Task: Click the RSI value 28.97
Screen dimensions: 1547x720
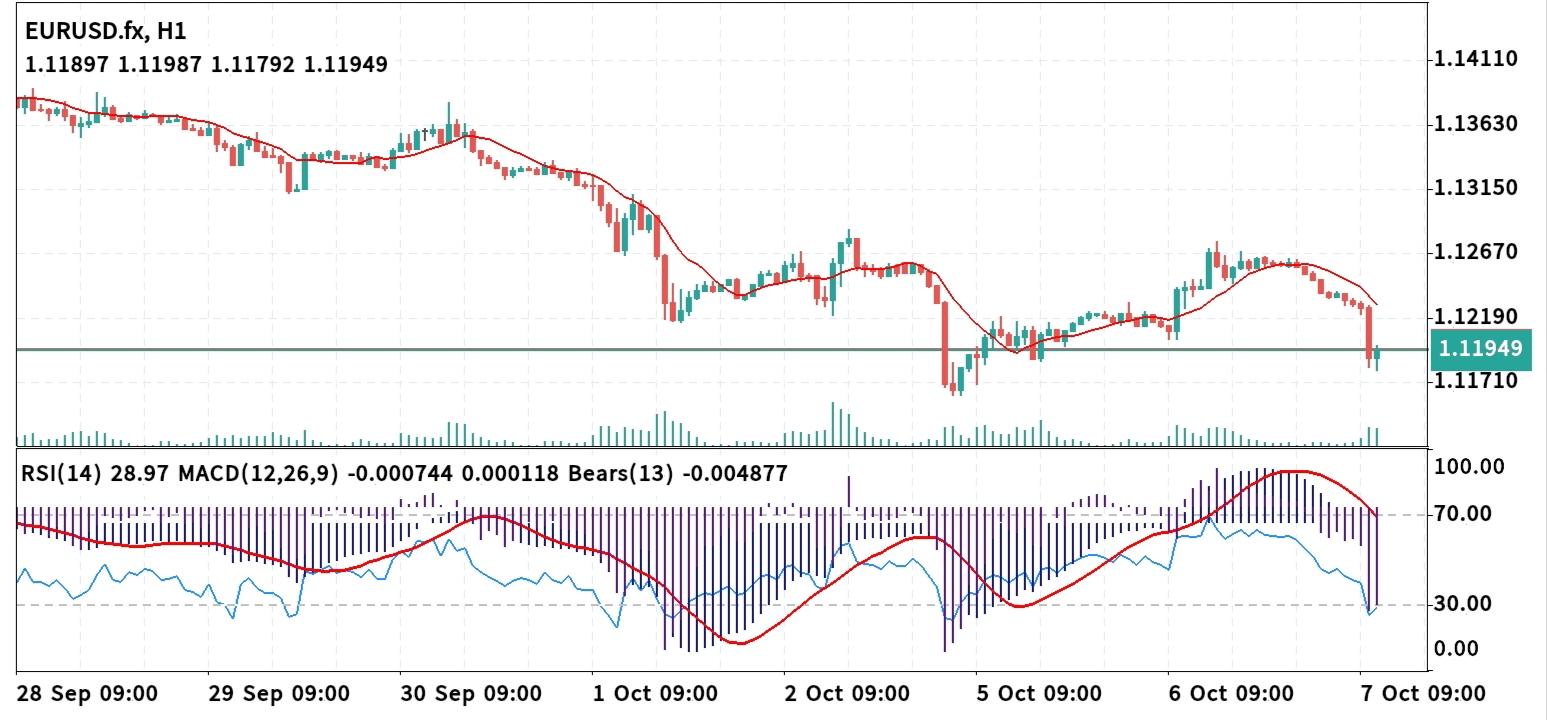Action: 139,474
